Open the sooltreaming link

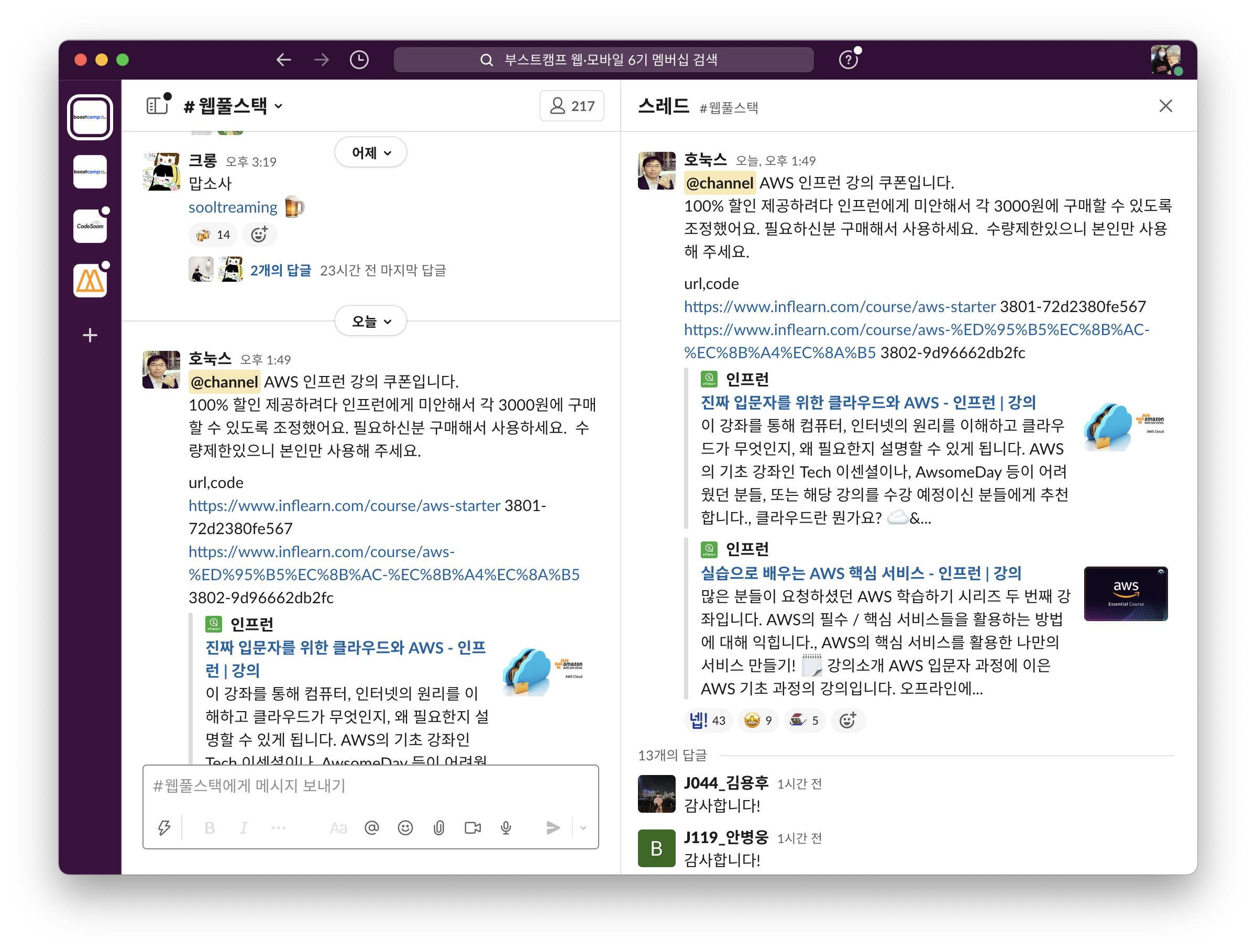233,207
